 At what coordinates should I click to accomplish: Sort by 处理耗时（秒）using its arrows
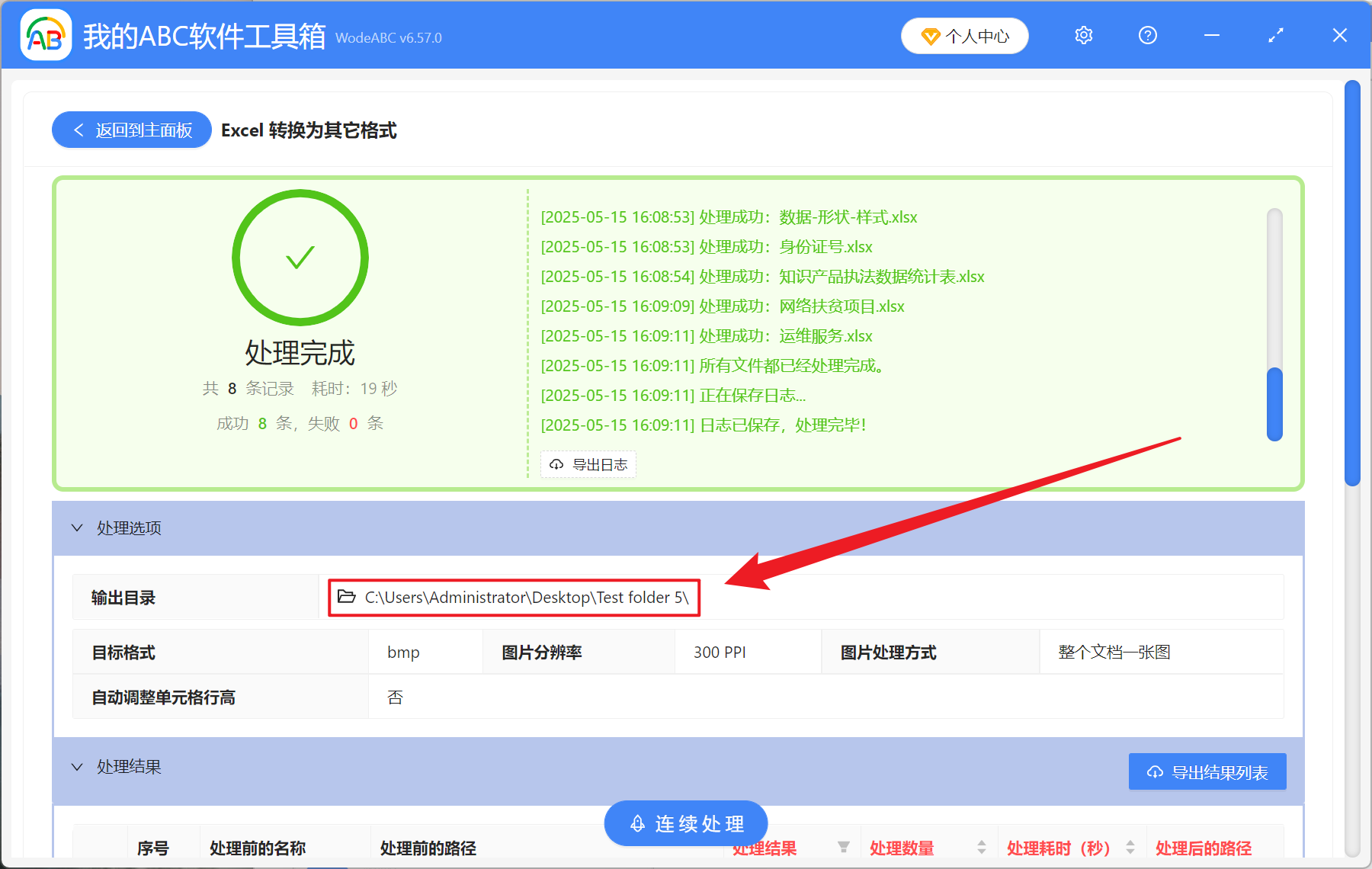click(1128, 848)
